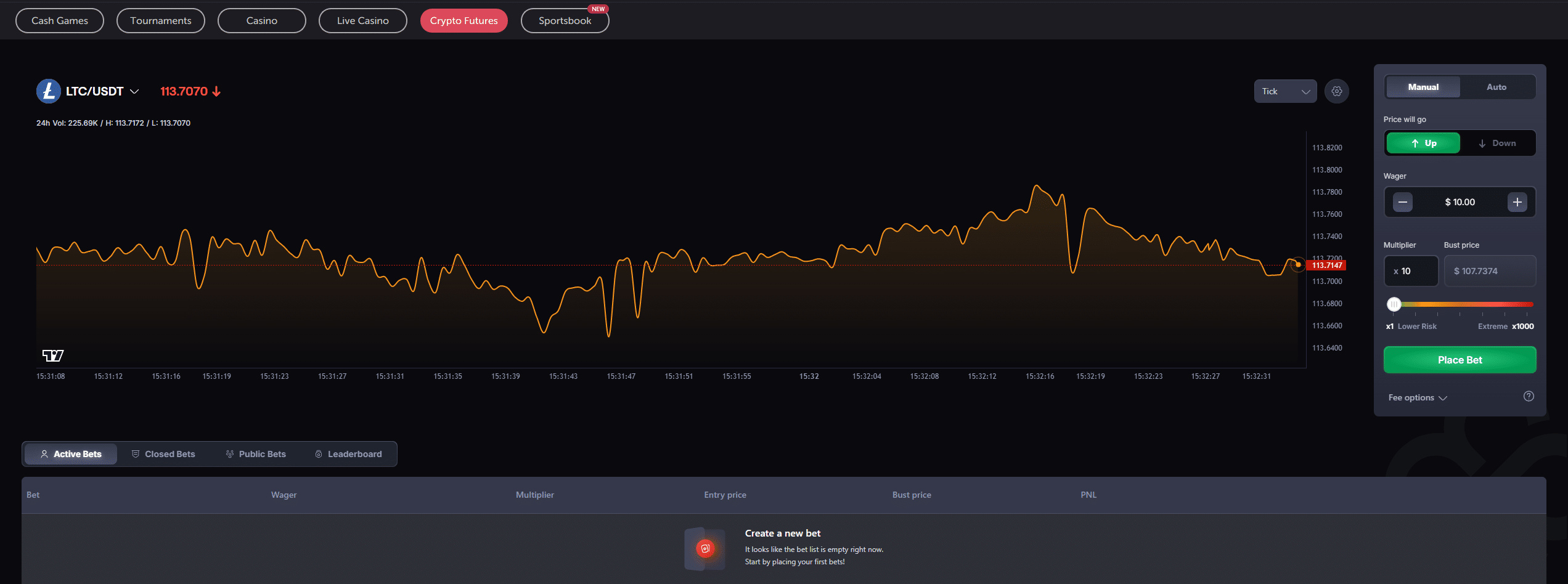Click the TradingView logo on chart
Screen dimensions: 1568x584
pos(53,355)
